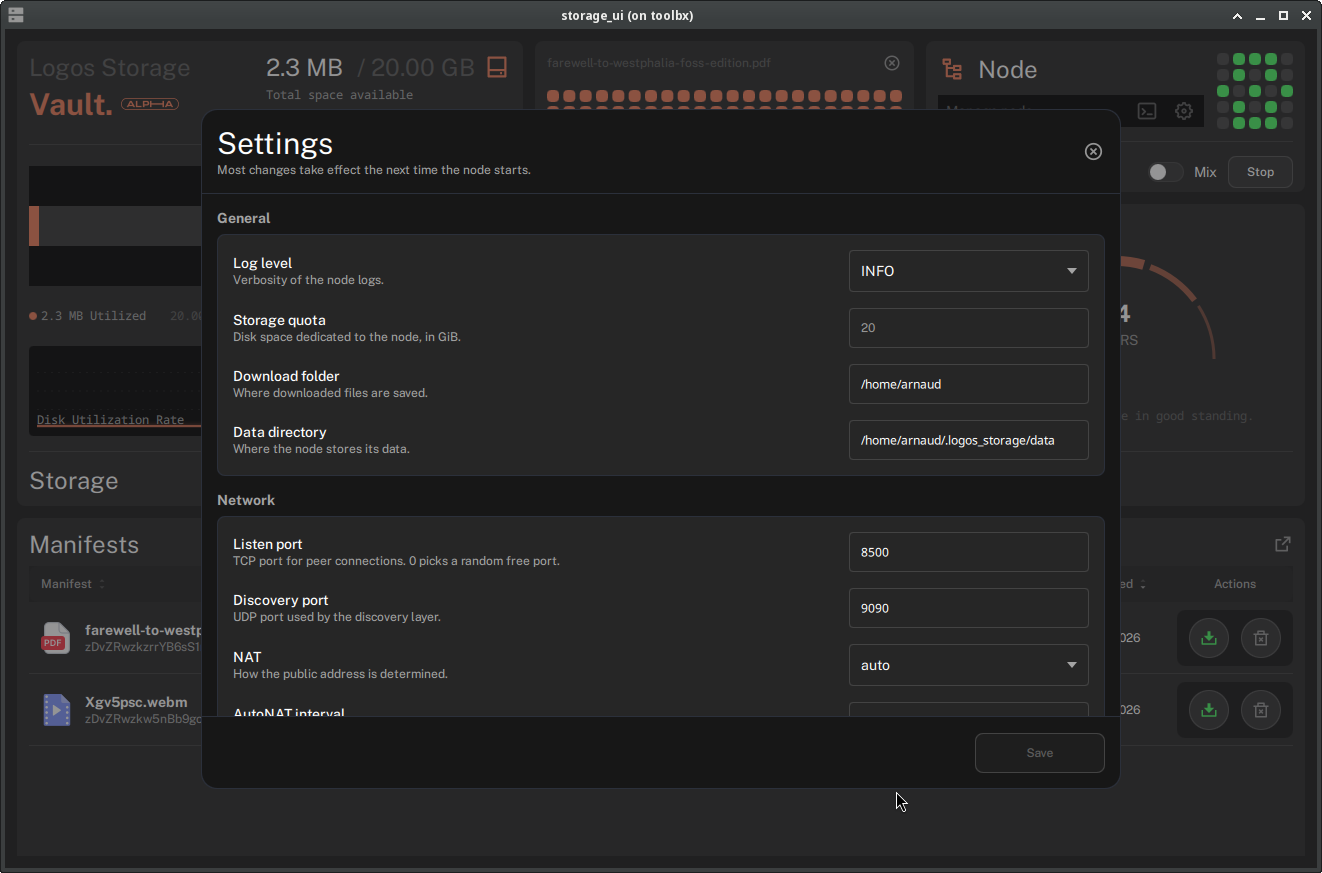Edit the Listen port field
Screen dimensions: 1322x873
pos(968,552)
